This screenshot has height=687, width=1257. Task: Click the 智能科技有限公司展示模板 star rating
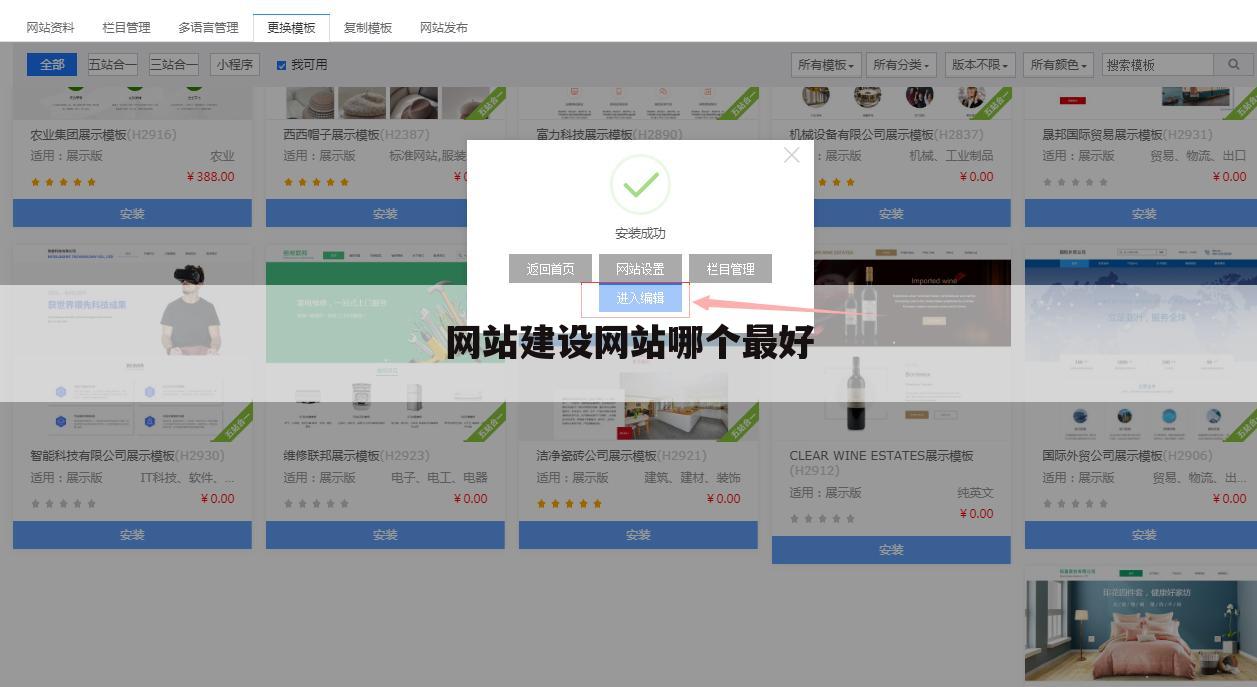64,504
